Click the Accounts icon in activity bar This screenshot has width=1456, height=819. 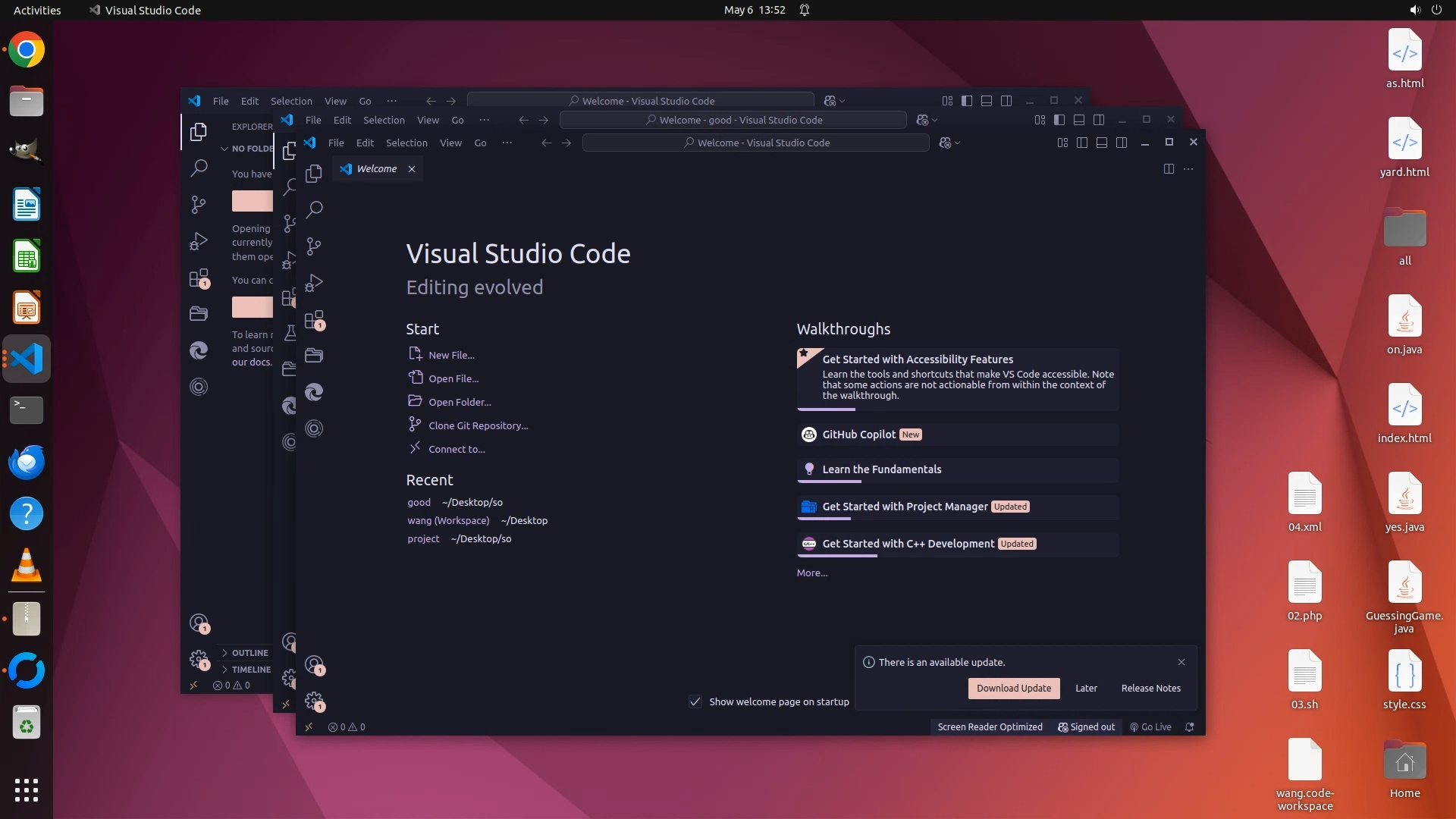314,665
